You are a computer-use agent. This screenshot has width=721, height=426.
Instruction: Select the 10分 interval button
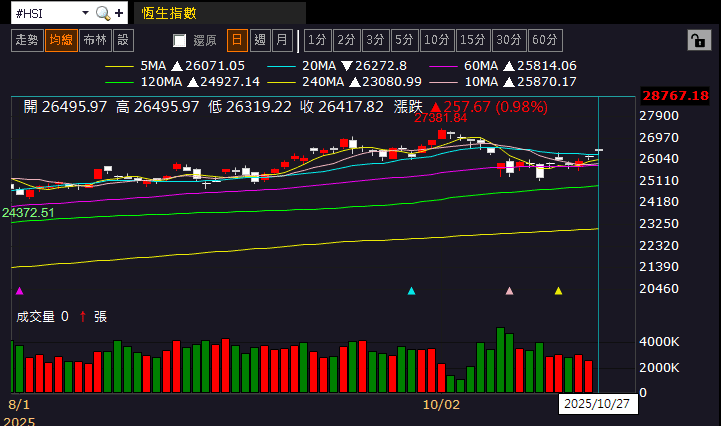point(437,40)
